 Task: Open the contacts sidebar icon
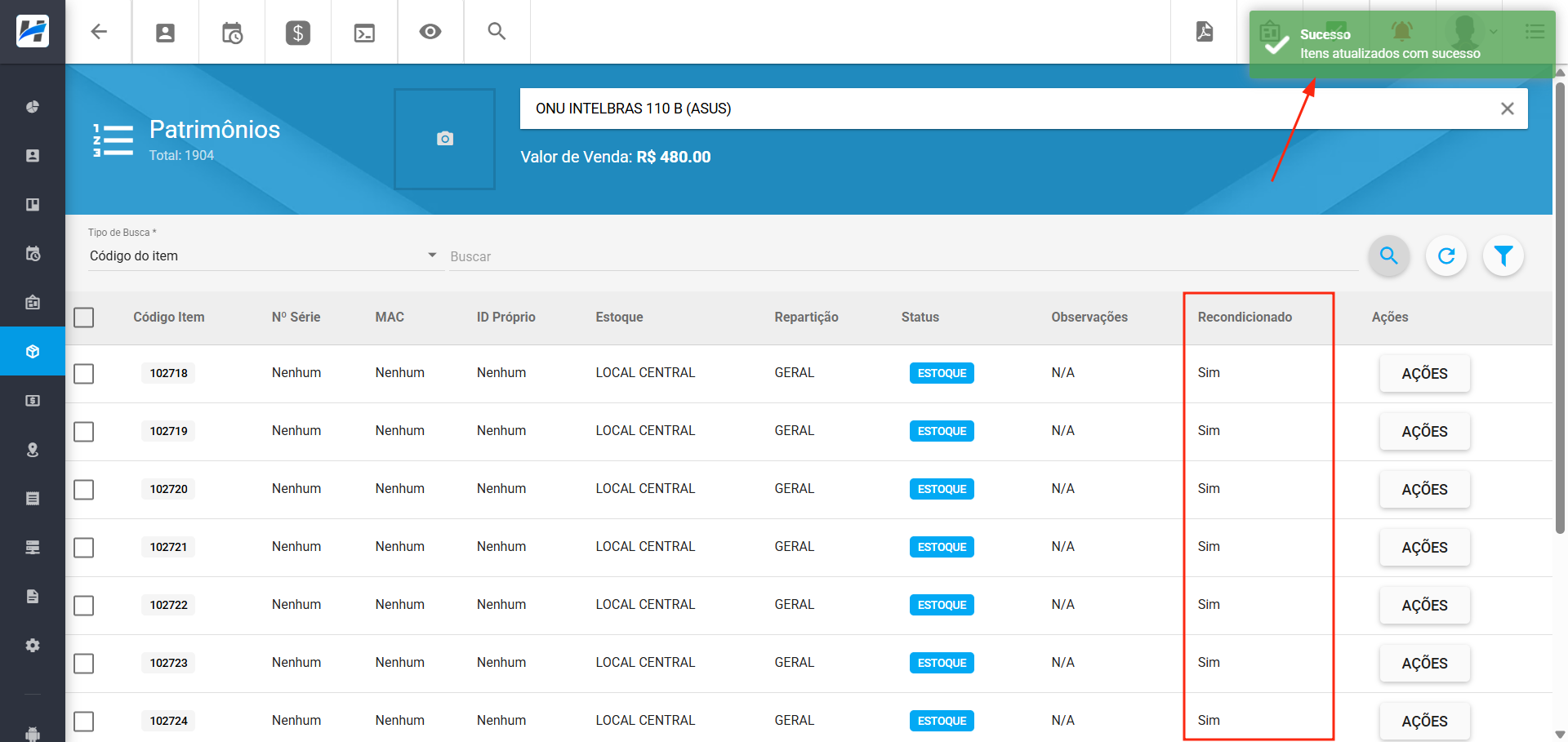(33, 156)
